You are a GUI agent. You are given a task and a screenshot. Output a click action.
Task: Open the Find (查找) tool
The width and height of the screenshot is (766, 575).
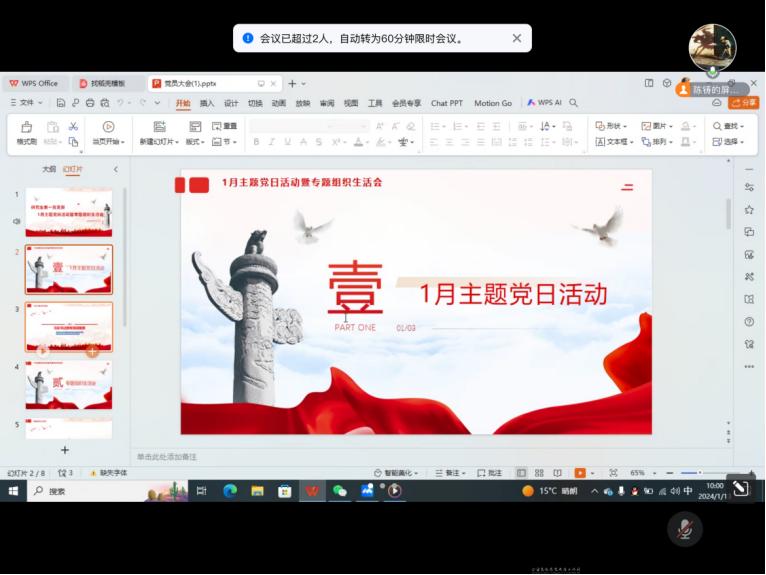coord(729,126)
